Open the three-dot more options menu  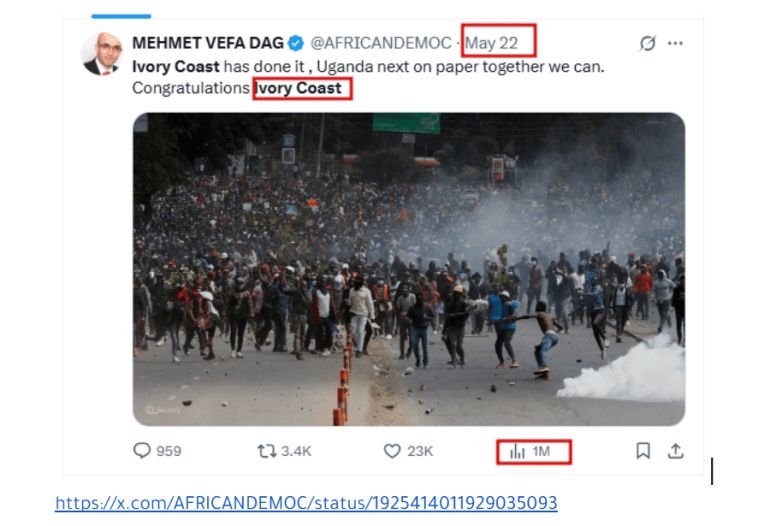tap(675, 43)
